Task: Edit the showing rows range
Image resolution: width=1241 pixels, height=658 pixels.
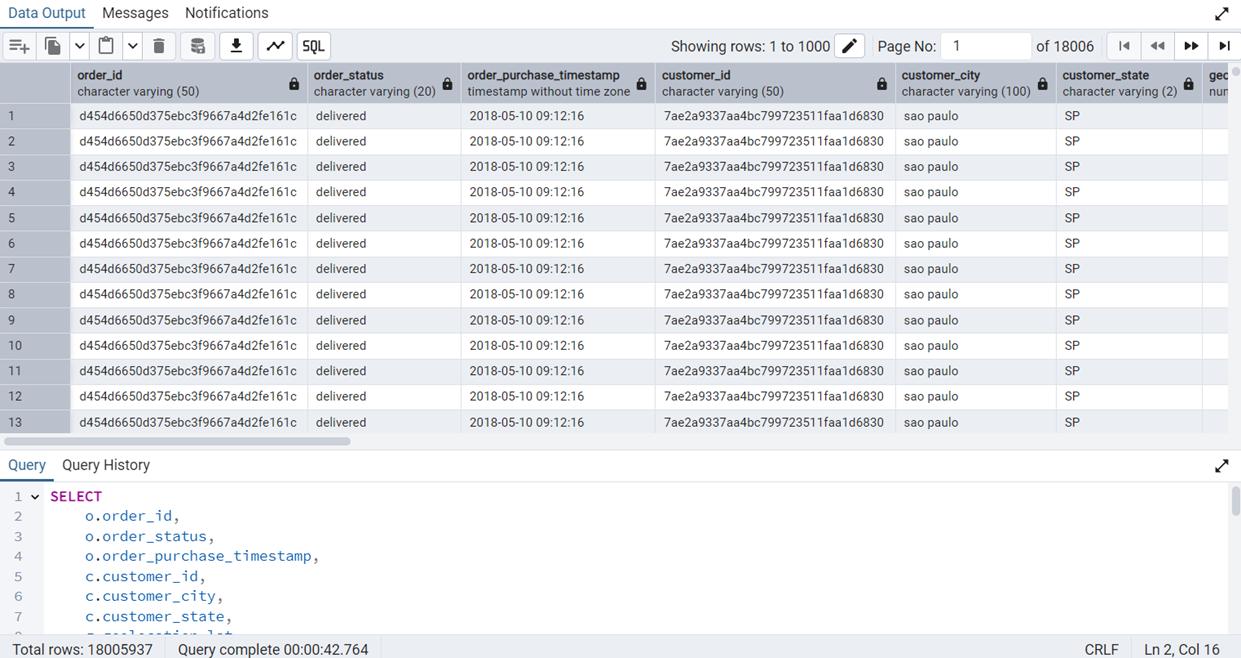Action: [849, 46]
